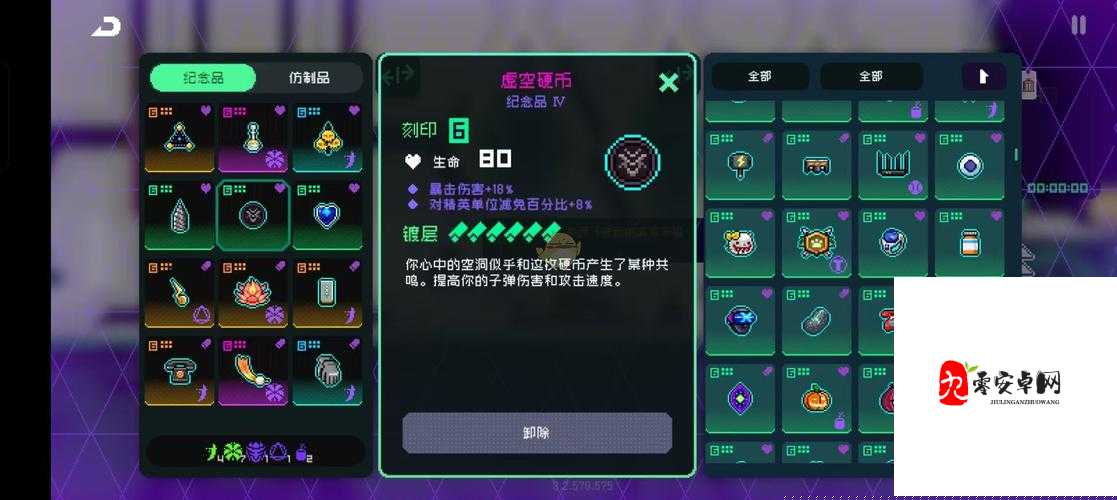Switch to the 仿制品 tab
The width and height of the screenshot is (1117, 500).
point(309,78)
